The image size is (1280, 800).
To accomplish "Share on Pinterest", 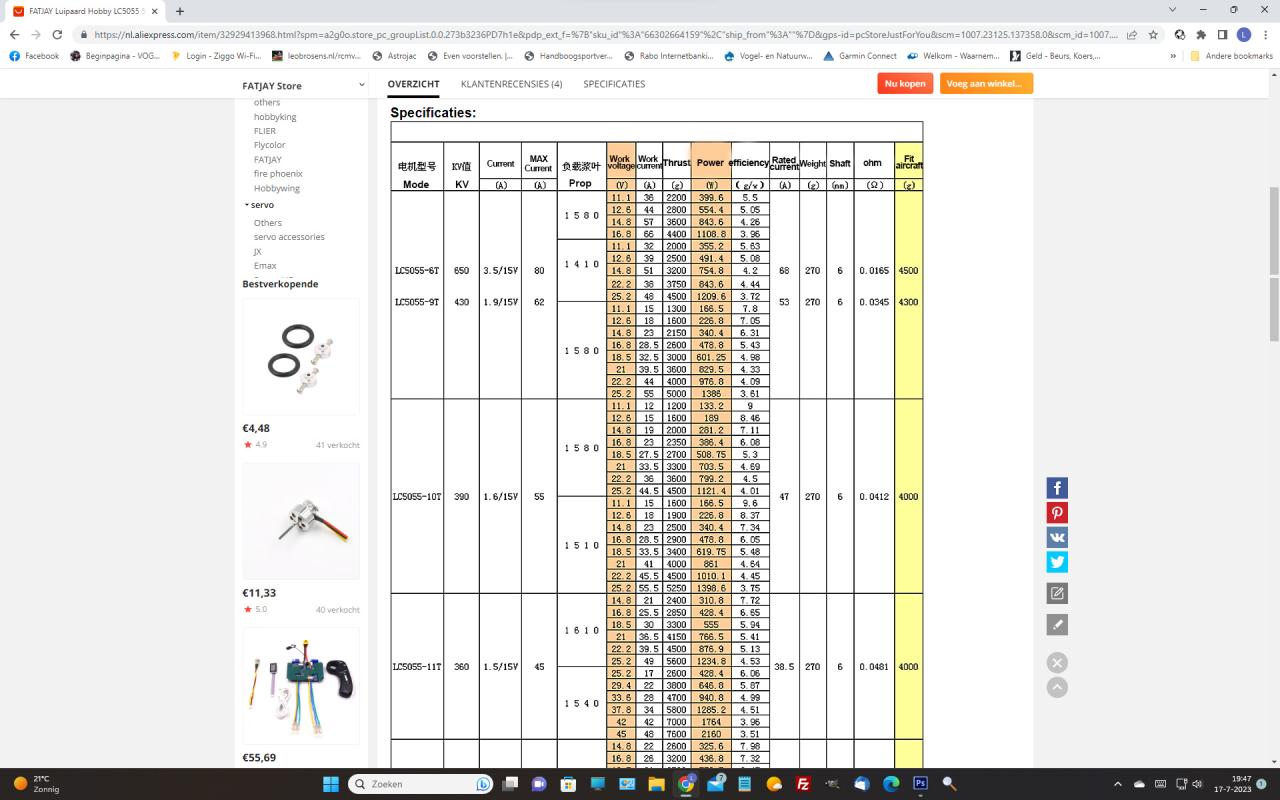I will click(1057, 513).
